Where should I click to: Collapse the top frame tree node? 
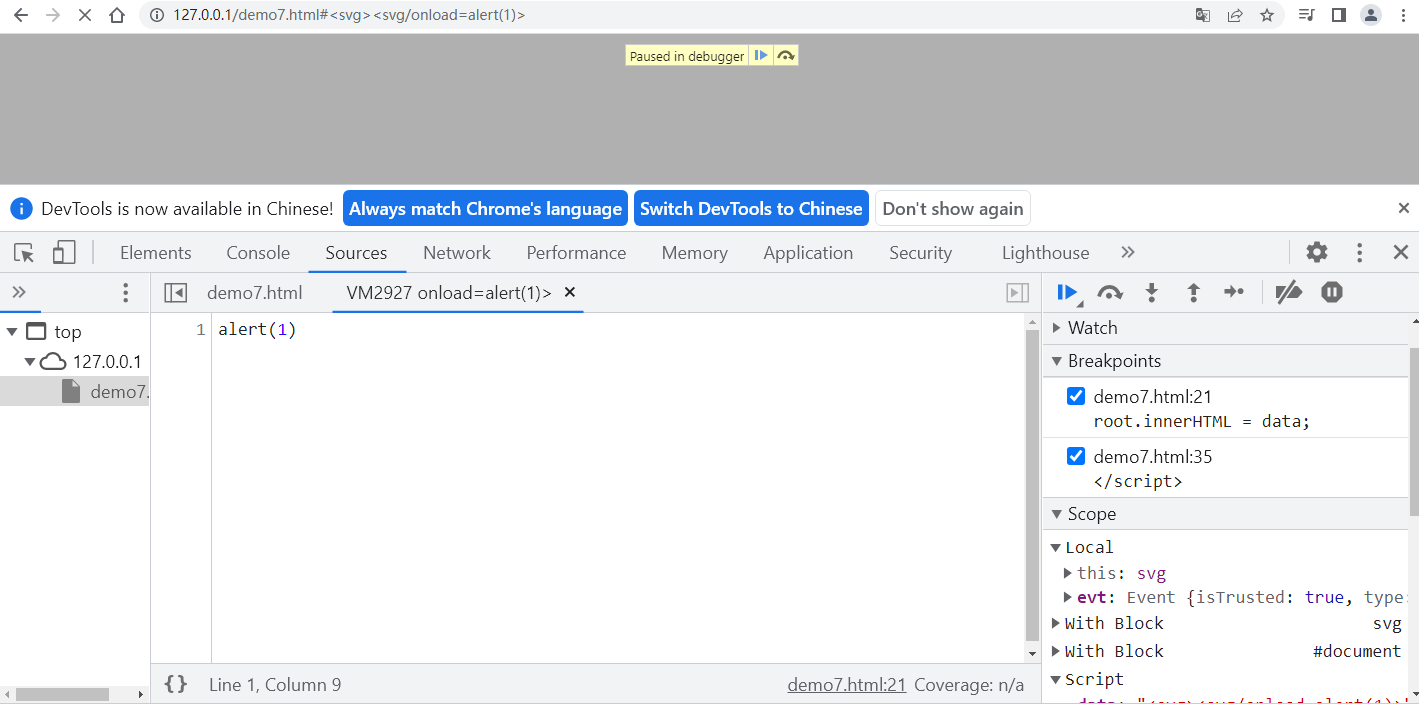click(x=12, y=332)
